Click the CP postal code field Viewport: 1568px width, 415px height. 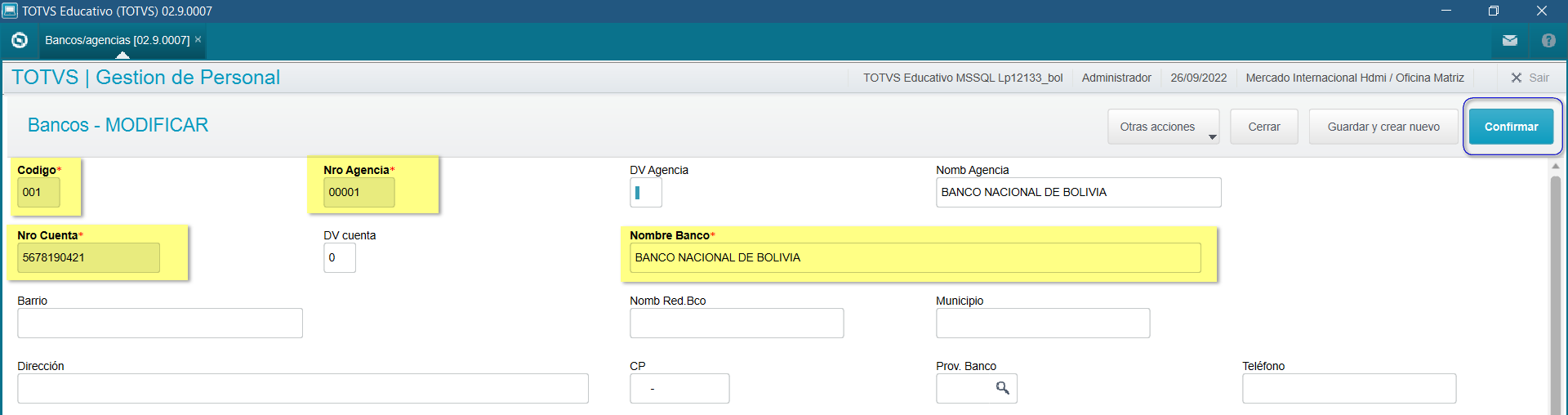679,388
